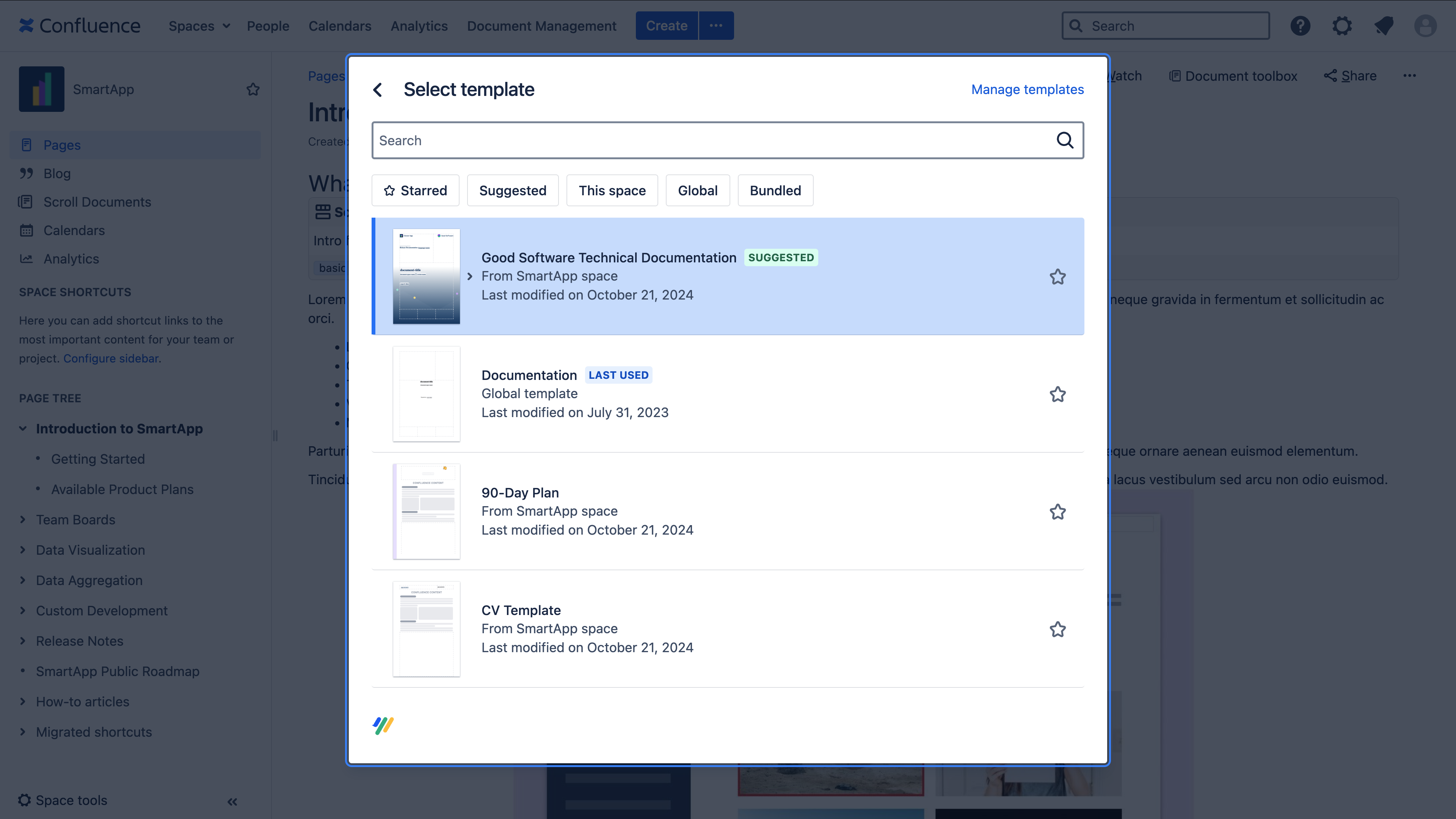This screenshot has width=1456, height=819.
Task: Collapse Introduction to SmartApp page tree
Action: [23, 428]
